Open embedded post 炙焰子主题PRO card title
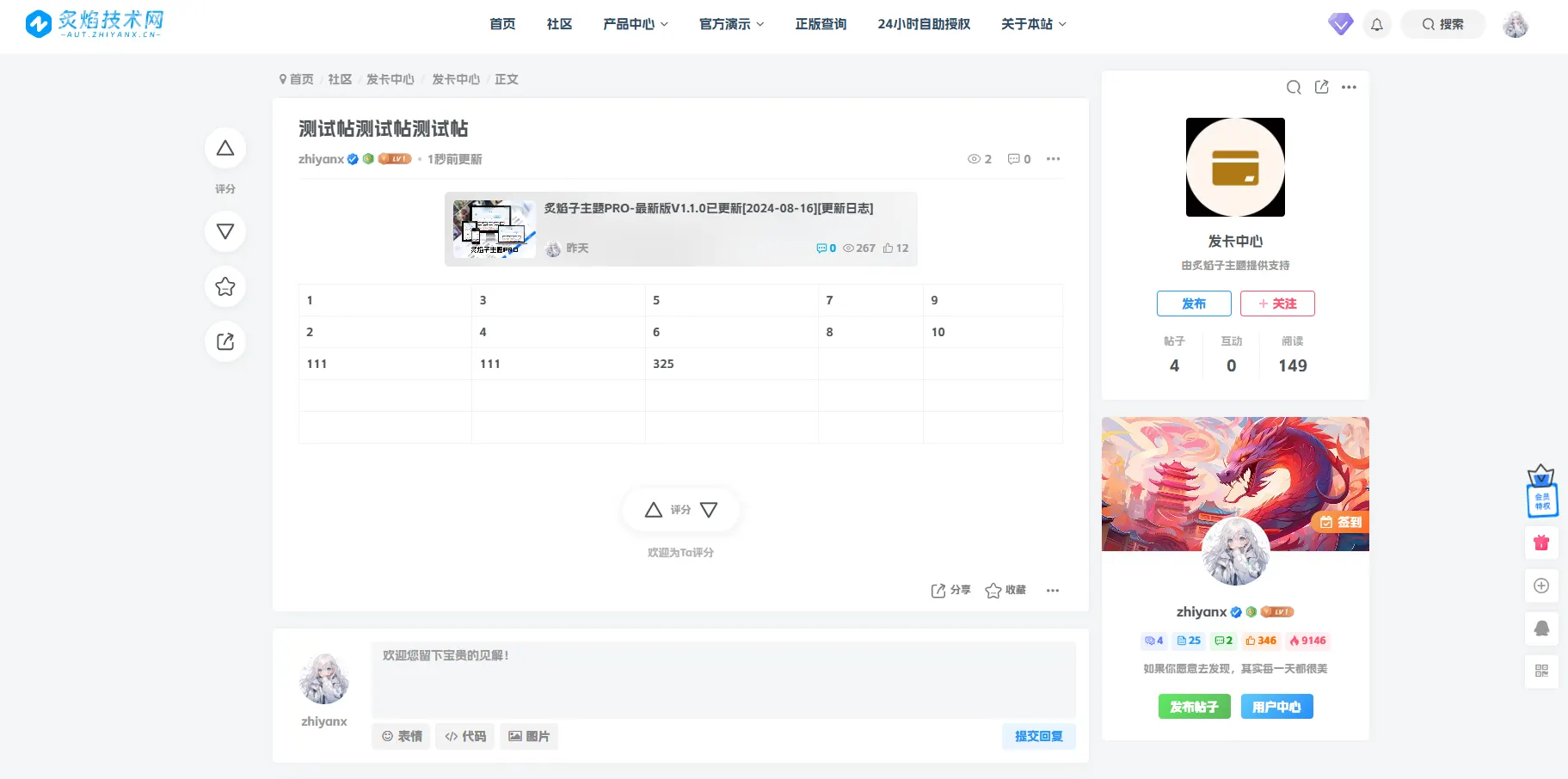This screenshot has width=1568, height=779. coord(709,208)
